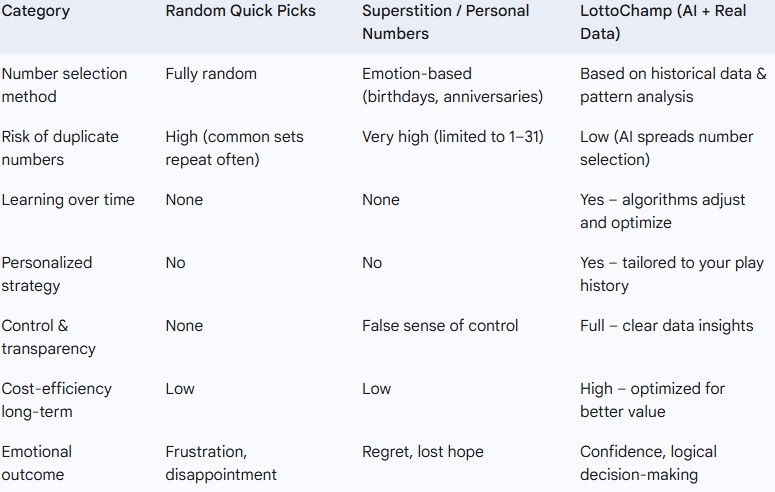Select the "Fully random" cell
The image size is (775, 492).
[211, 74]
